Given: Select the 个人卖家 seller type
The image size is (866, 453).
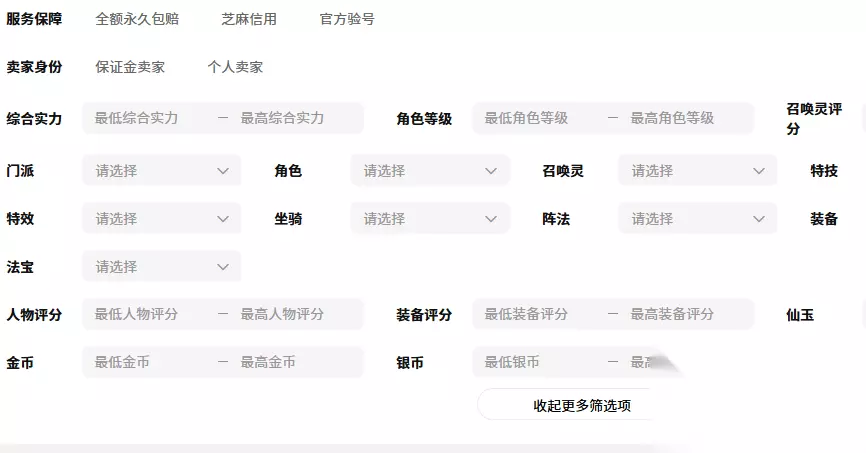Looking at the screenshot, I should 235,67.
